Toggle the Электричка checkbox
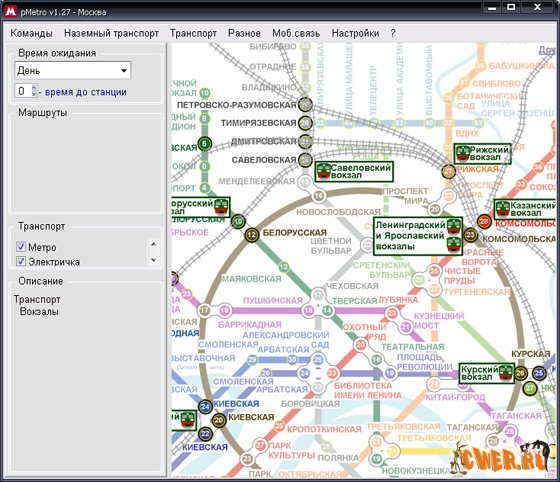 (x=21, y=261)
